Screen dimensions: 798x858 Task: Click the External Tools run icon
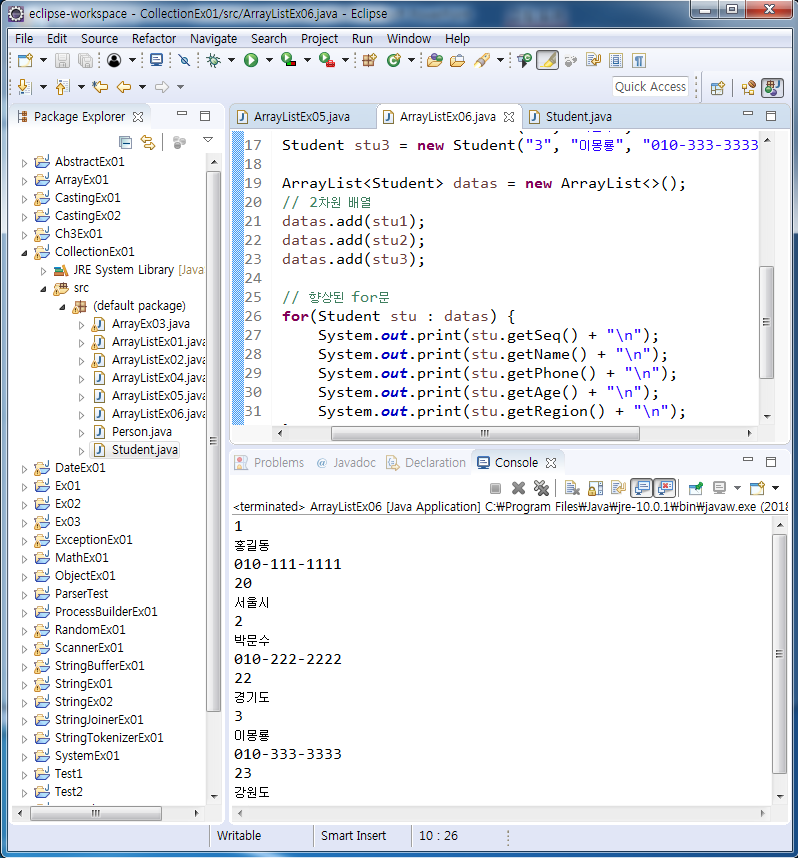327,60
